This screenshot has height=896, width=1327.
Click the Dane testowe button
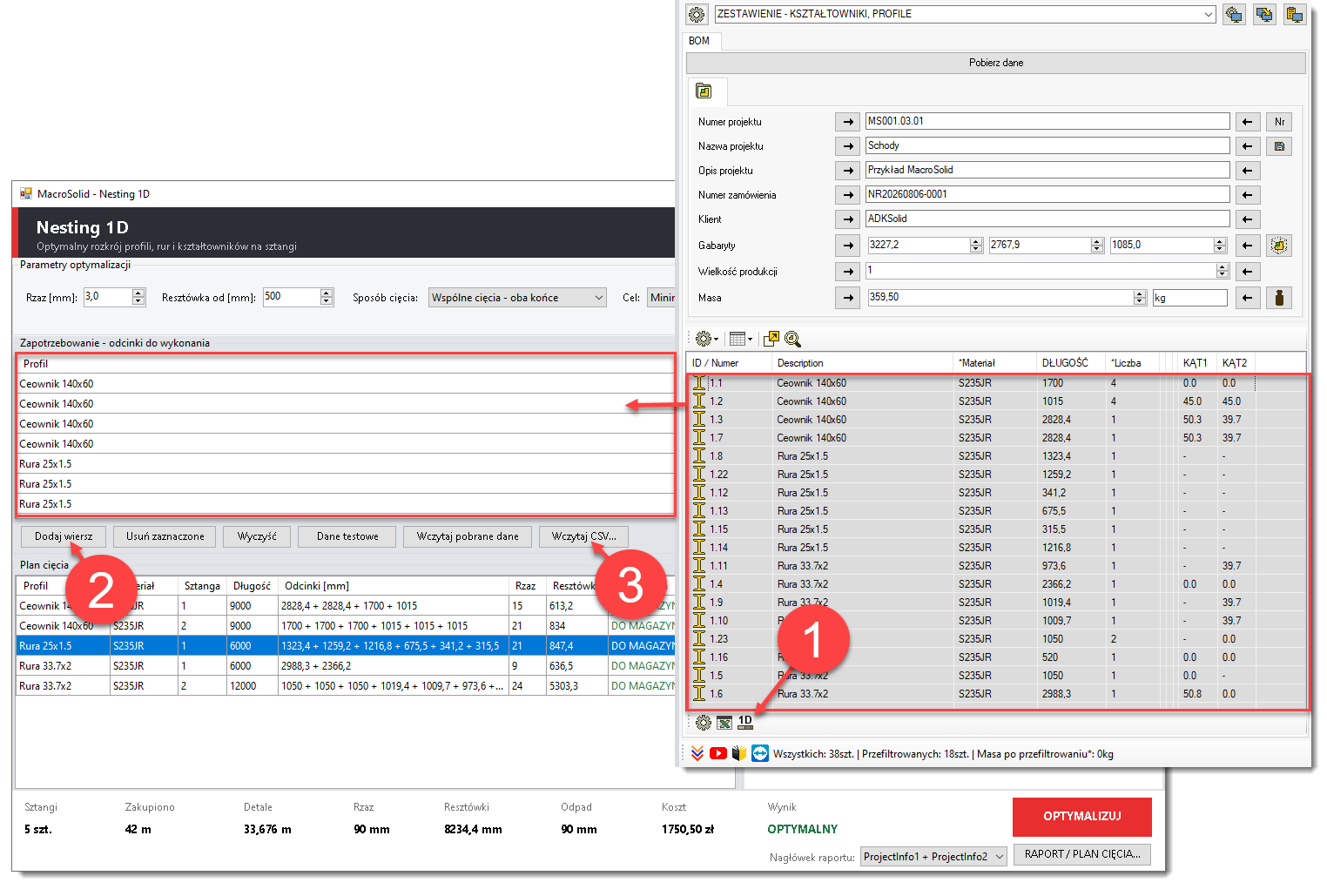point(347,536)
